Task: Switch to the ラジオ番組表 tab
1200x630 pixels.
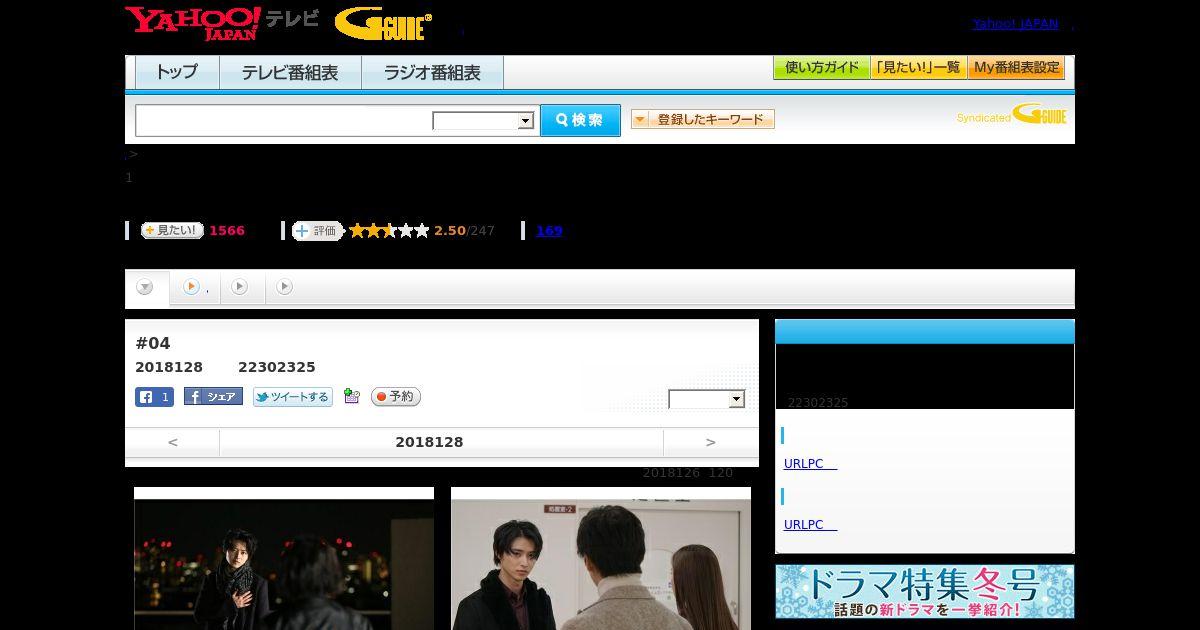Action: click(432, 73)
